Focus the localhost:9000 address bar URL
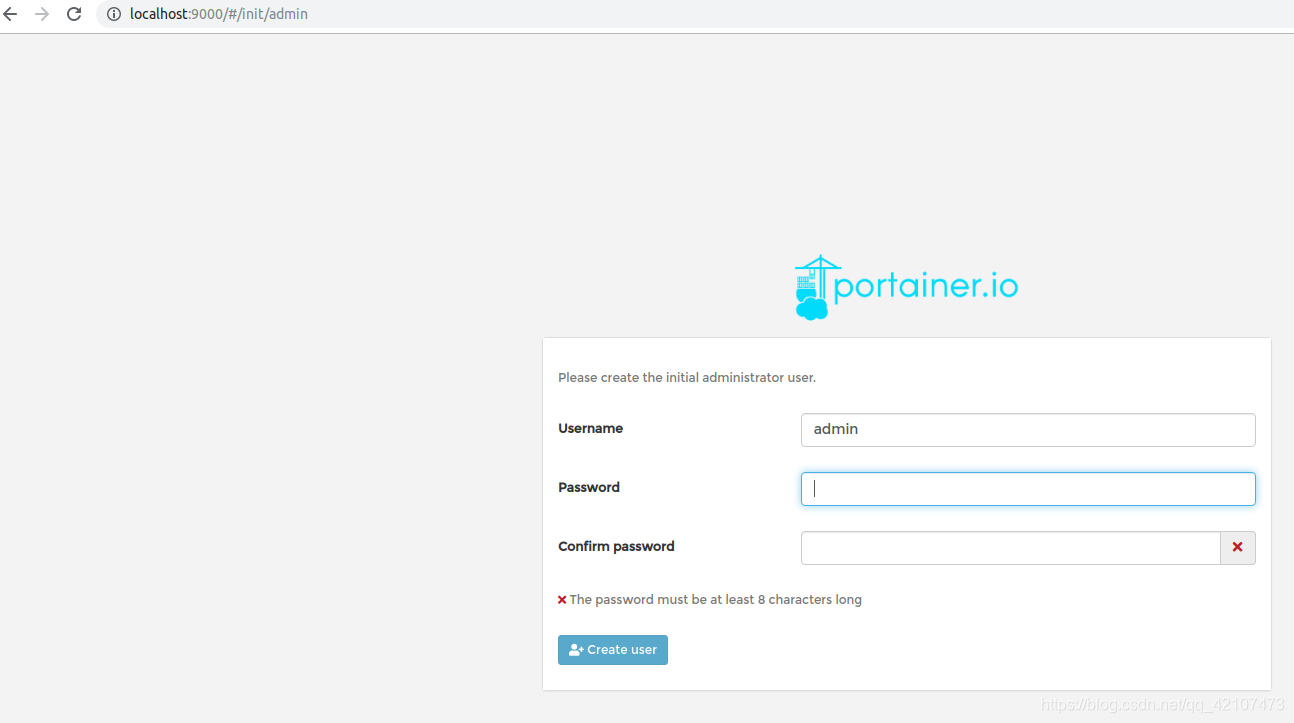Viewport: 1294px width, 723px height. [x=219, y=14]
